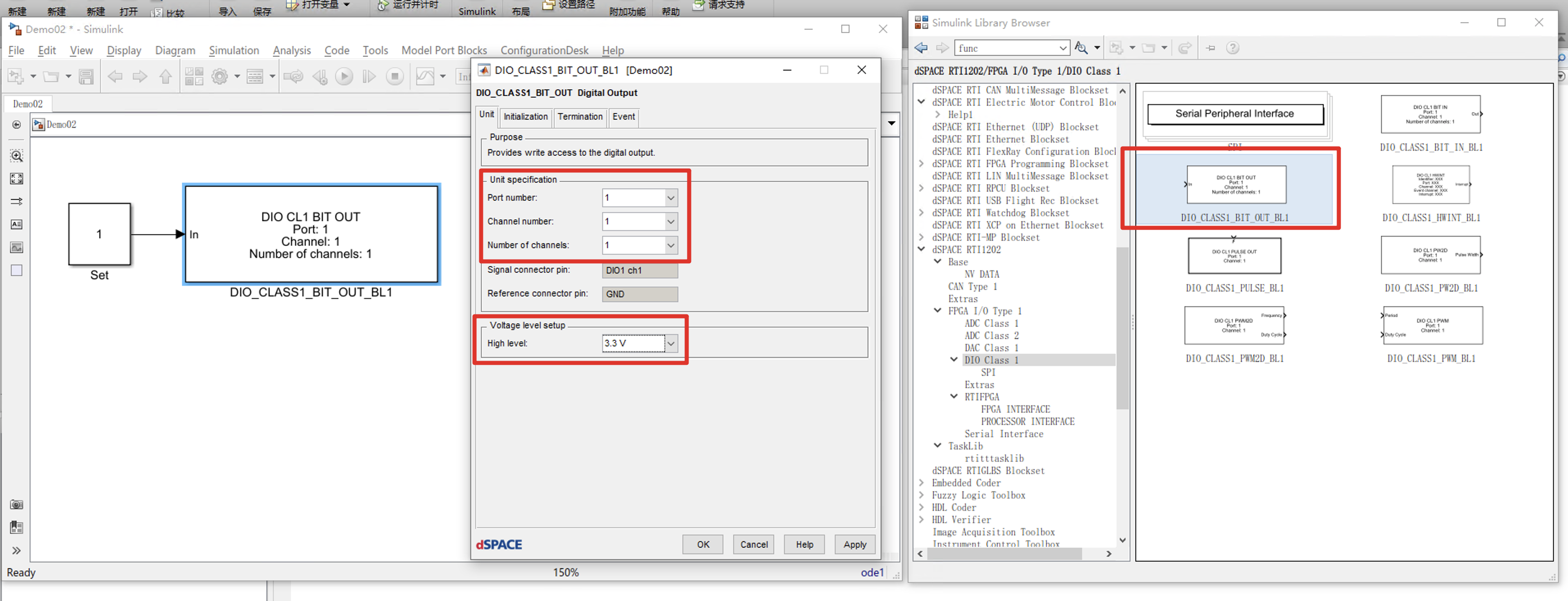
Task: Expand the Fuzzy Logic Toolbox node
Action: 922,495
